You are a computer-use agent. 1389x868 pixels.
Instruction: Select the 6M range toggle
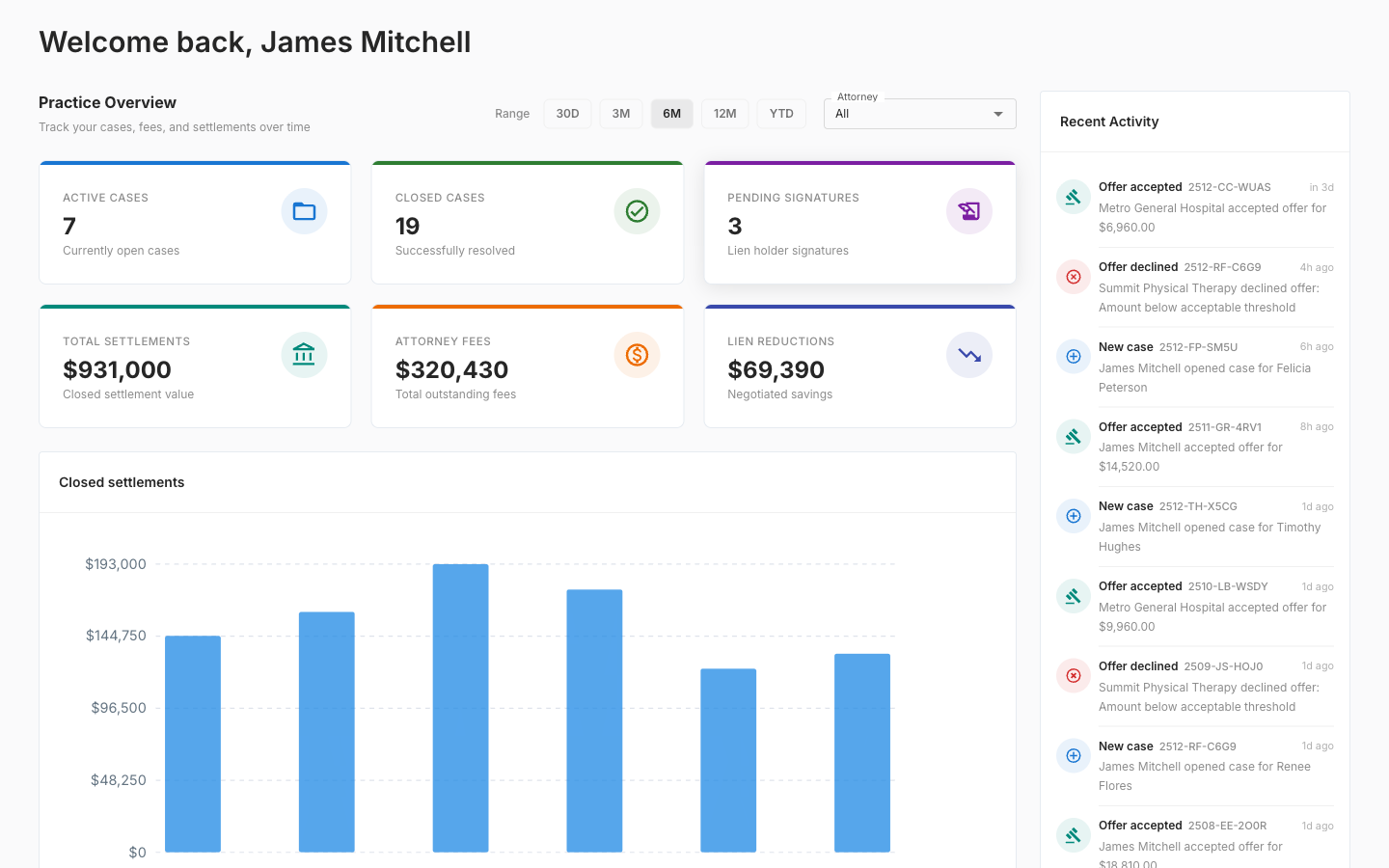(671, 113)
